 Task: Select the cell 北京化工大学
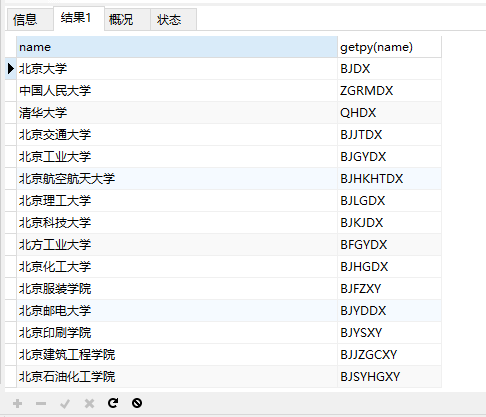point(177,267)
